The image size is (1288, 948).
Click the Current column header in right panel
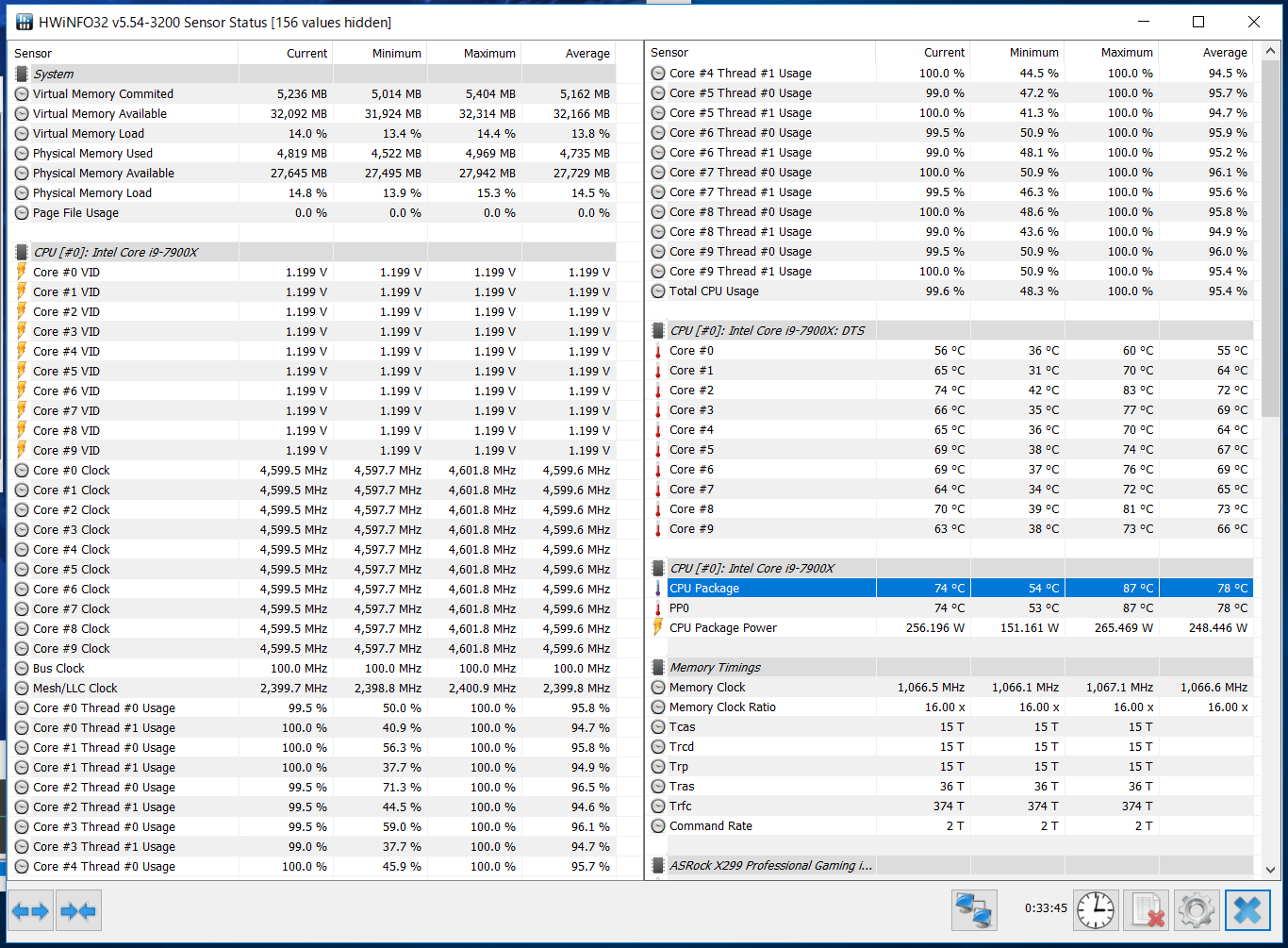pyautogui.click(x=943, y=53)
